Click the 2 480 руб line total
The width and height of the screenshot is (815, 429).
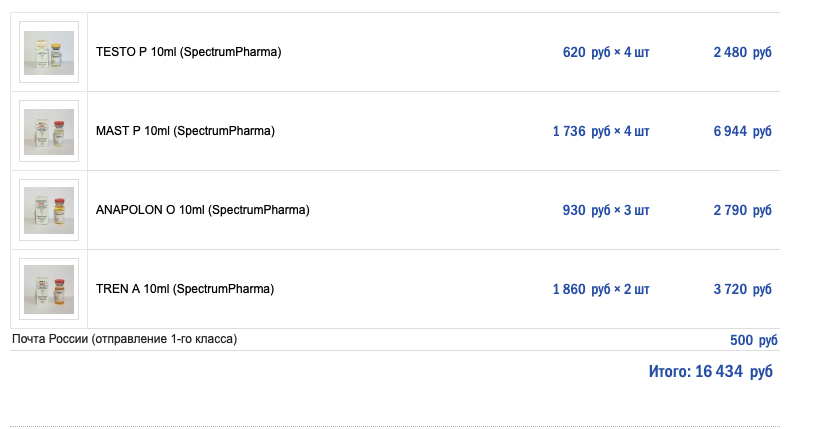point(742,52)
